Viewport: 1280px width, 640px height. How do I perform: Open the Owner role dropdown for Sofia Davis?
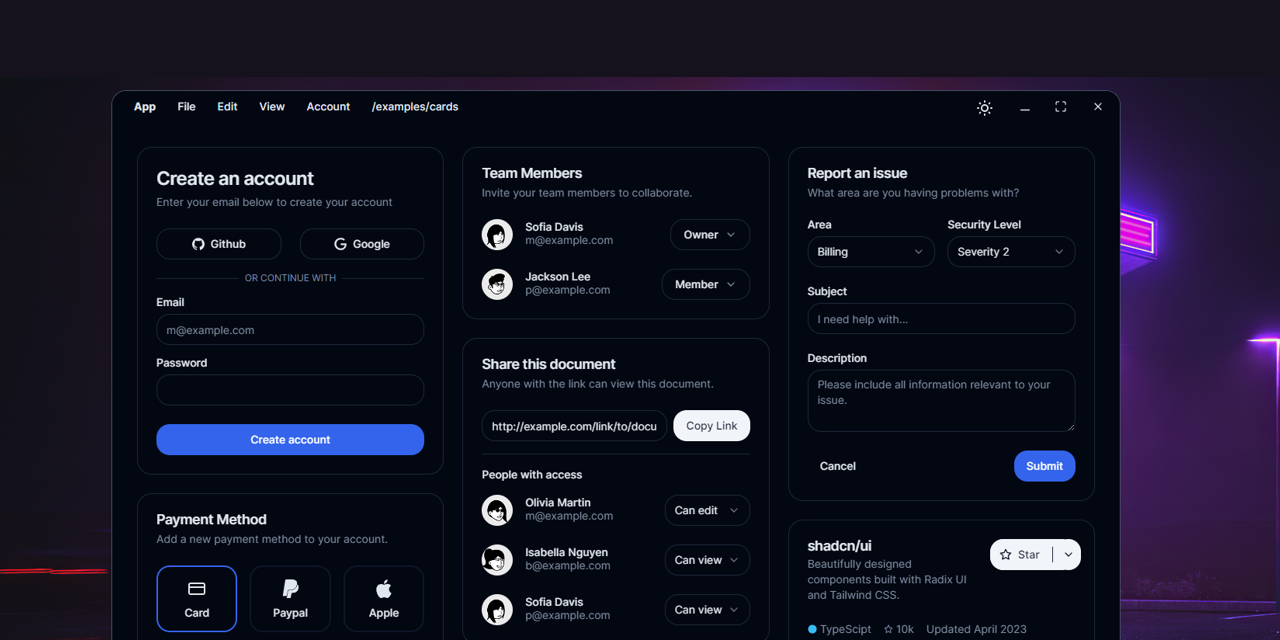(709, 234)
